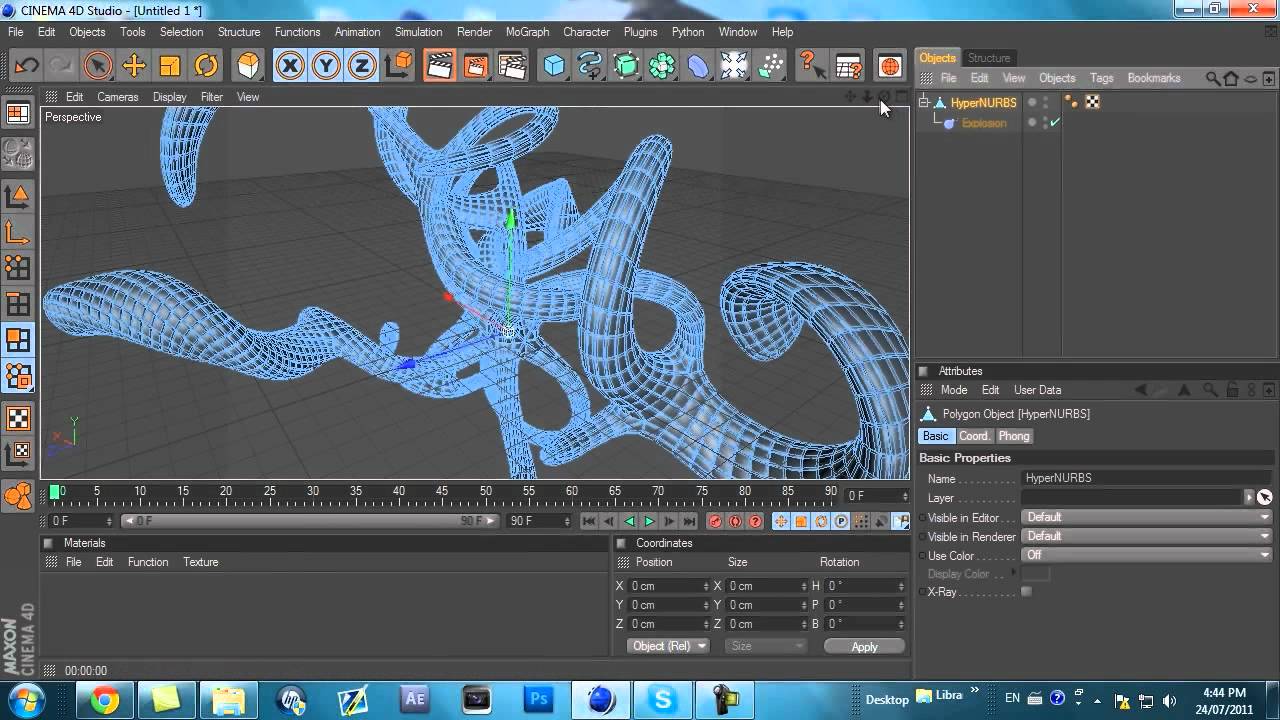Open the Layer field arrow button
Image resolution: width=1280 pixels, height=720 pixels.
point(1249,497)
